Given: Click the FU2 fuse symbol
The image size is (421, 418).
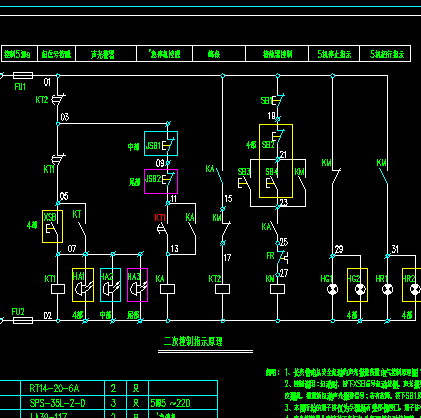Looking at the screenshot, I should coord(23,321).
